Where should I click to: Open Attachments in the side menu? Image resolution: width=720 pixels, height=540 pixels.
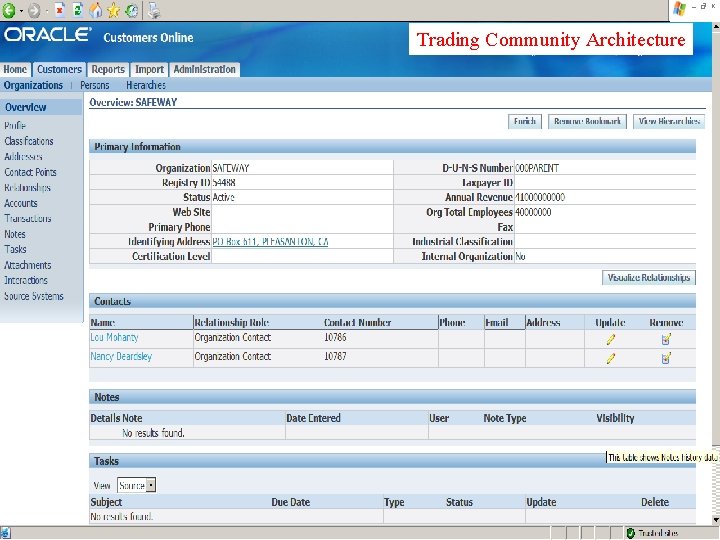pyautogui.click(x=28, y=265)
